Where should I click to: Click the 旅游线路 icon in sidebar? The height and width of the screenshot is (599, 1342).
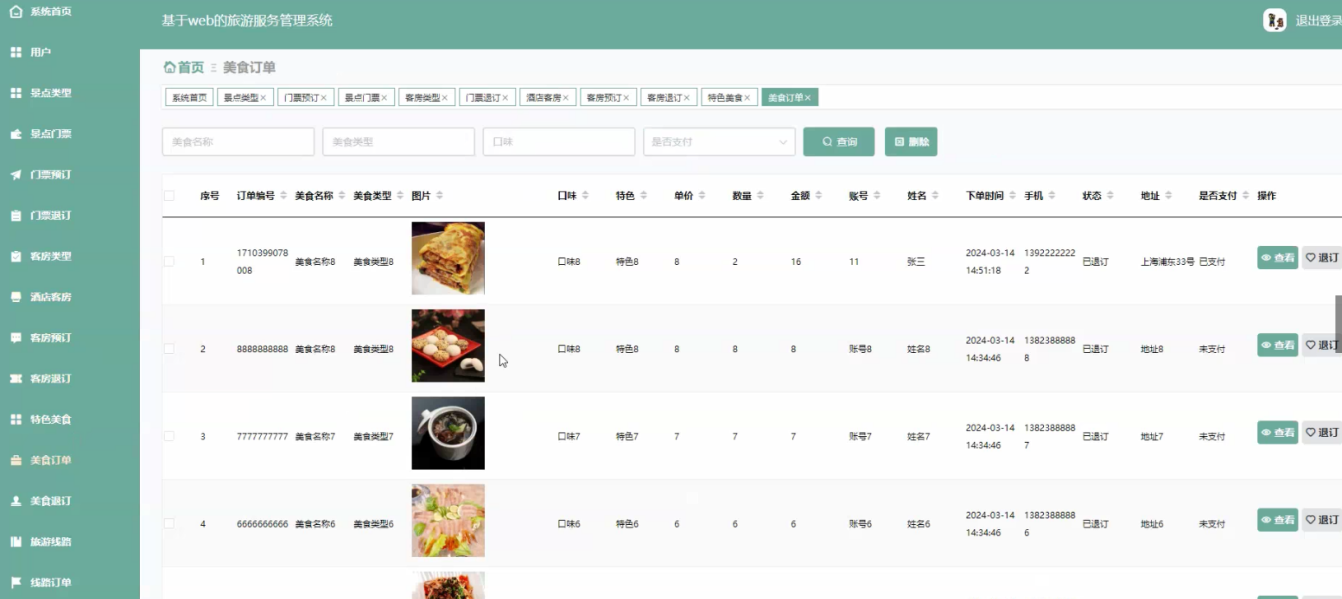(x=16, y=542)
